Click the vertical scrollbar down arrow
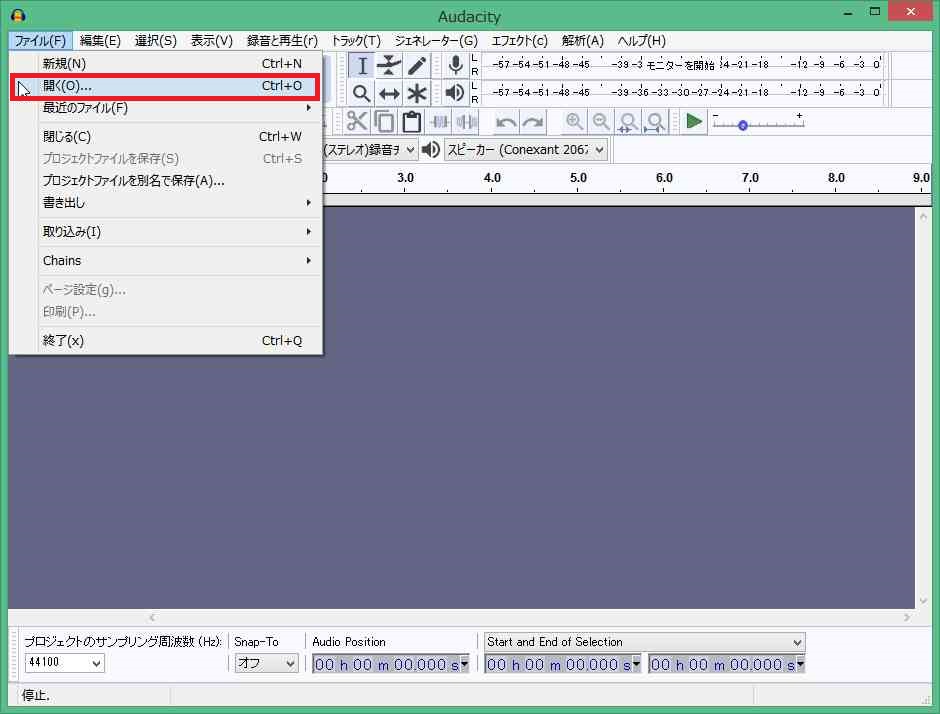This screenshot has height=714, width=940. tap(923, 600)
